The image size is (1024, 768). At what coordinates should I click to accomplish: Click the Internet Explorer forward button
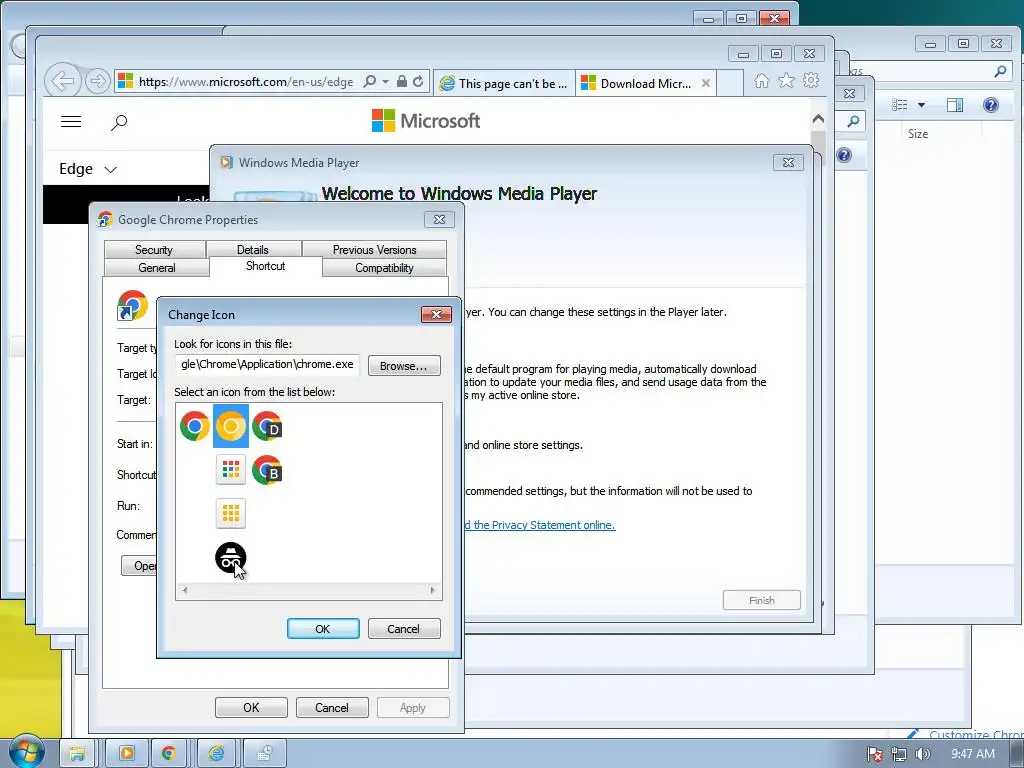[x=97, y=82]
